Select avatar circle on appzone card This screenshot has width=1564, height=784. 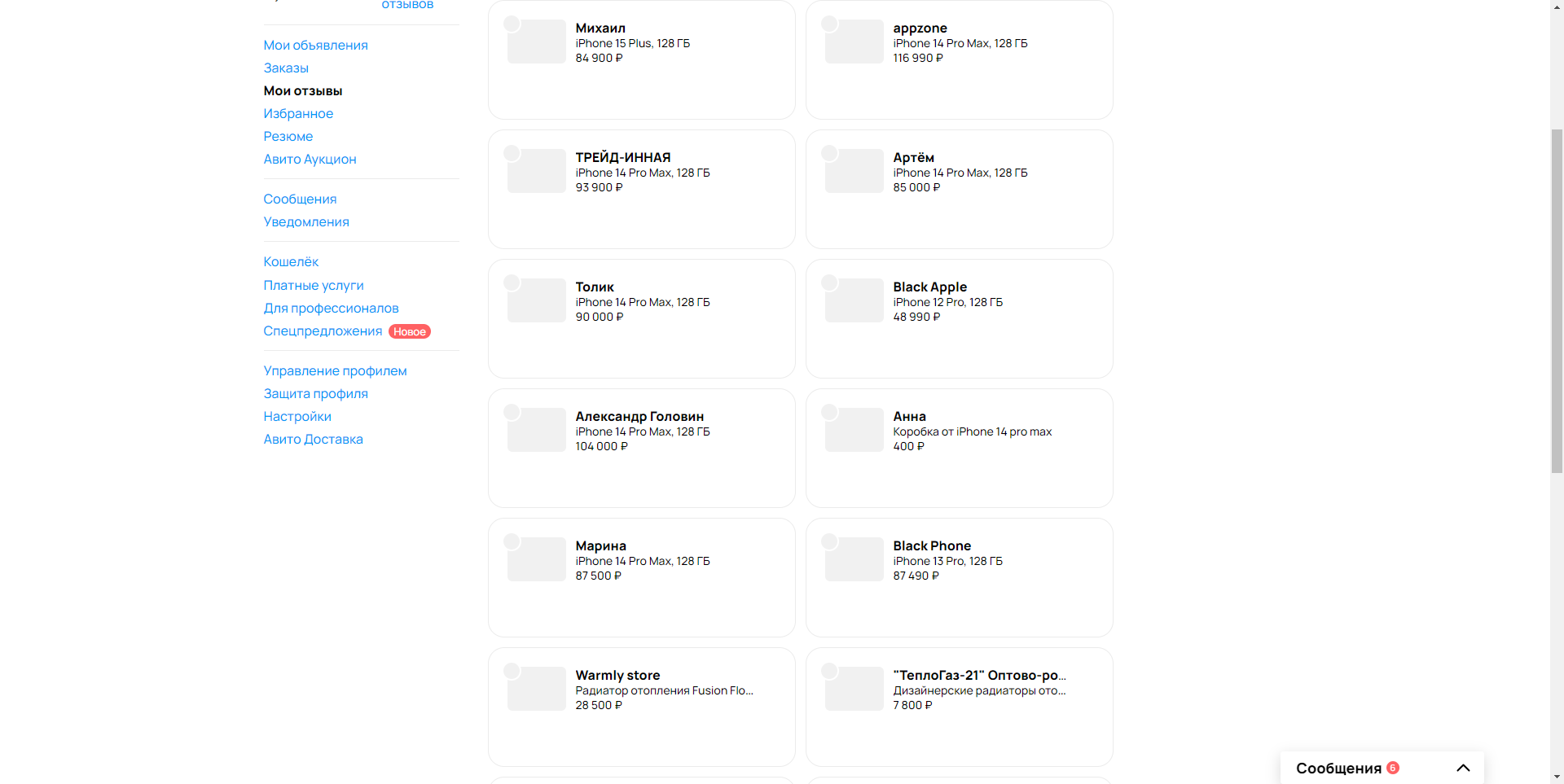829,24
